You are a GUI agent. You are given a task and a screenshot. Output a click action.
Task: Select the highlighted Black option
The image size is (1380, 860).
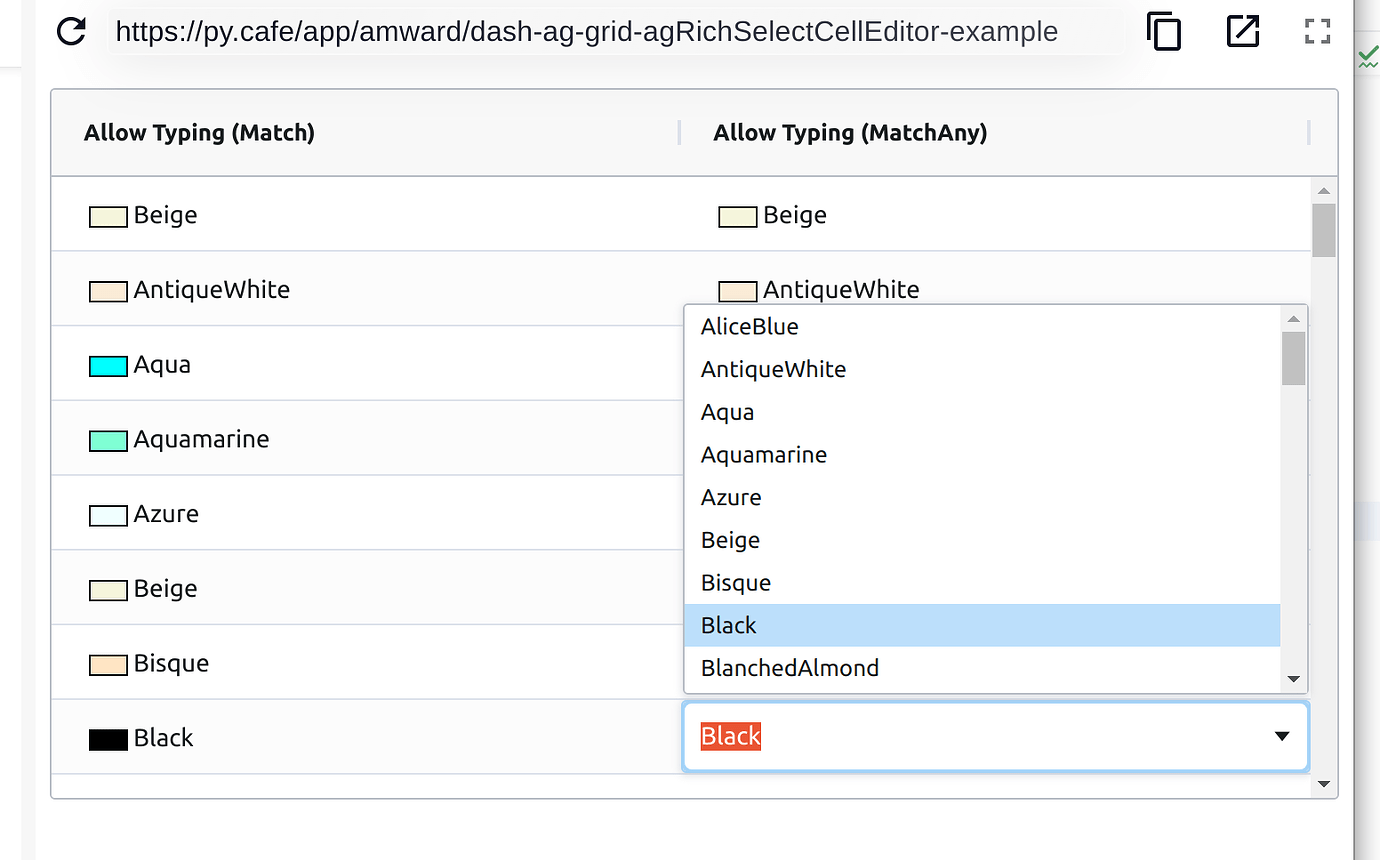point(728,625)
